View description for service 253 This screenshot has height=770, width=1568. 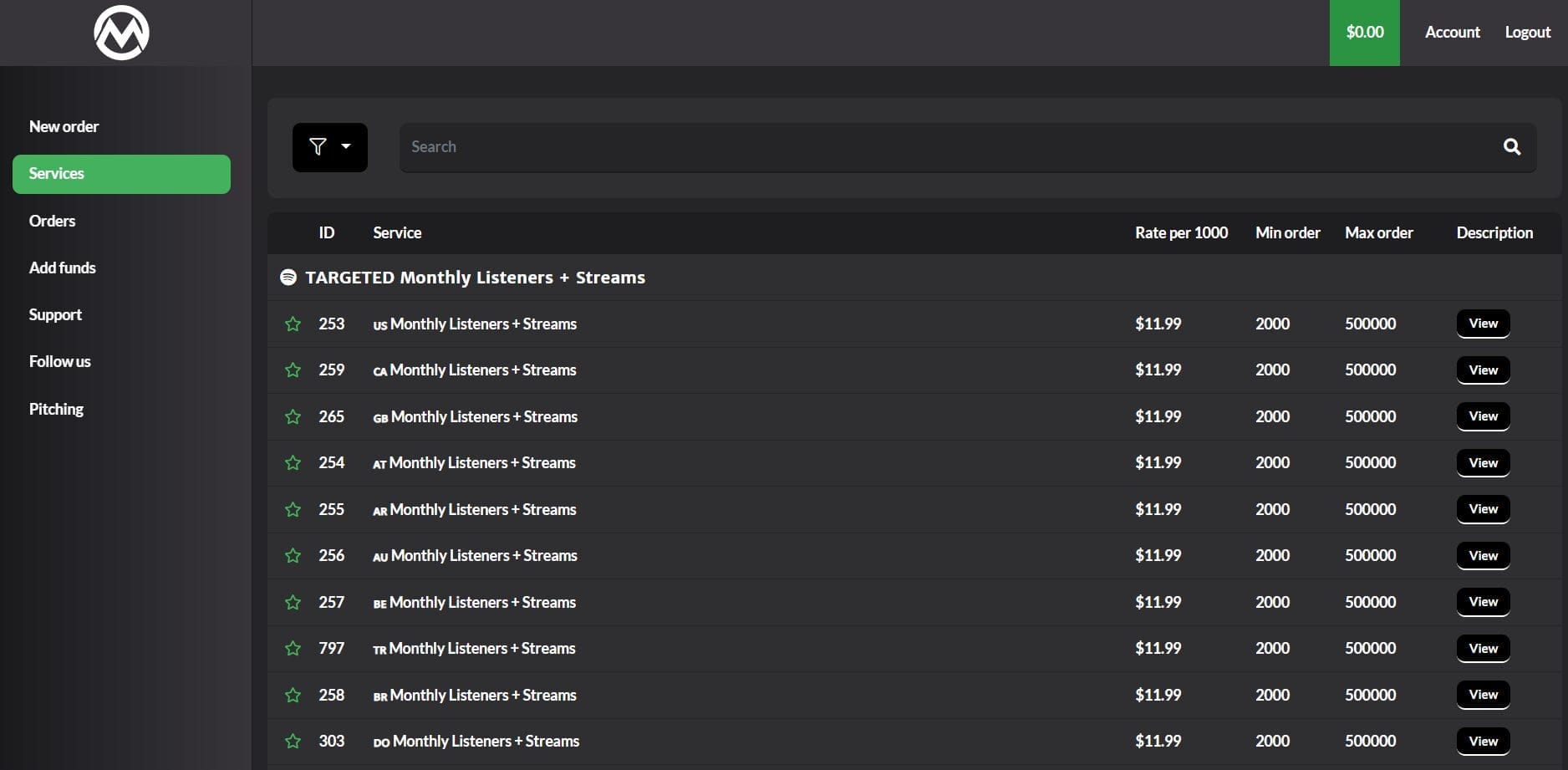(x=1483, y=324)
